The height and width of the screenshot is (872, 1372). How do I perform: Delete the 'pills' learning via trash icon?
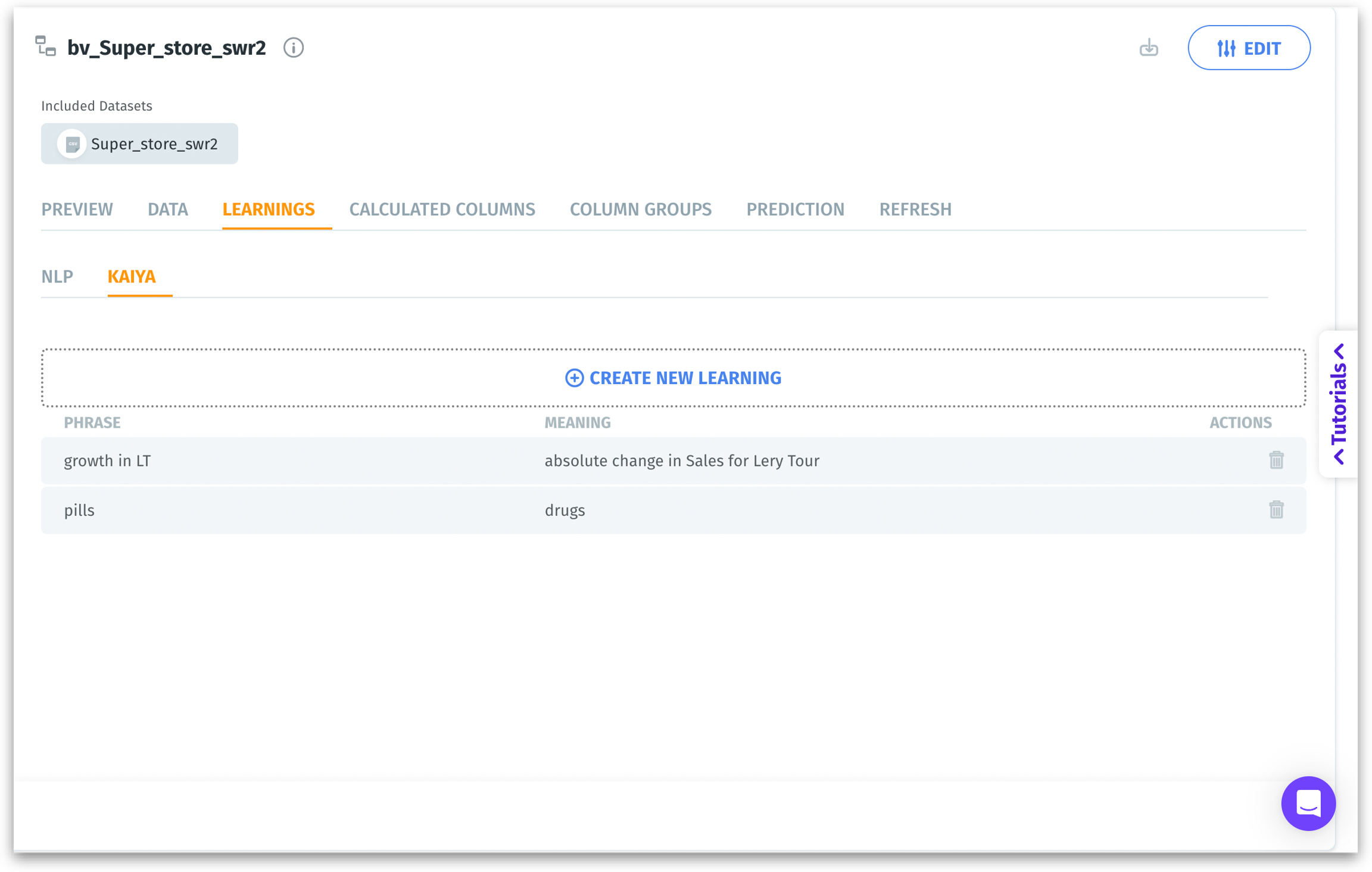click(1276, 510)
